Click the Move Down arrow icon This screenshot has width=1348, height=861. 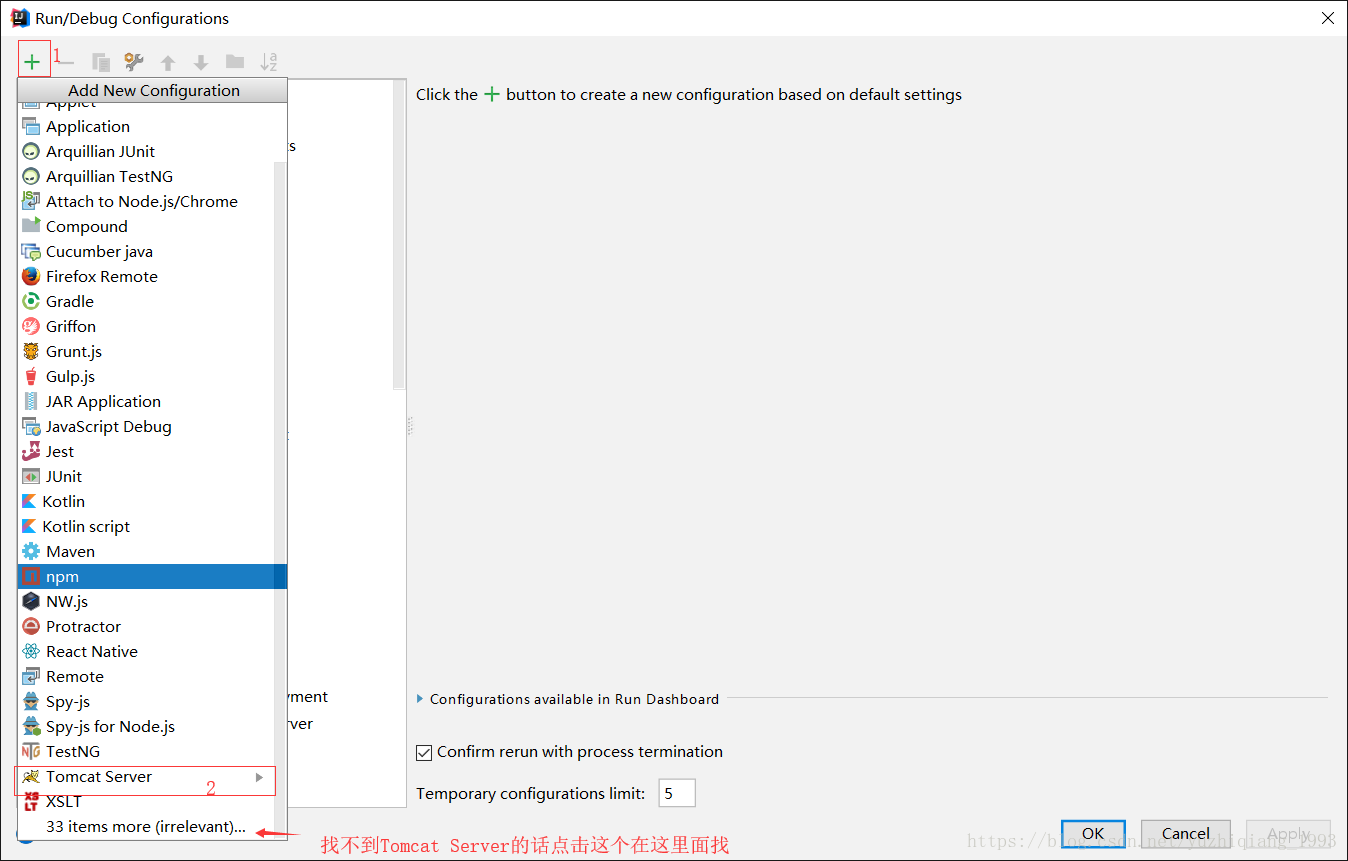(x=201, y=62)
